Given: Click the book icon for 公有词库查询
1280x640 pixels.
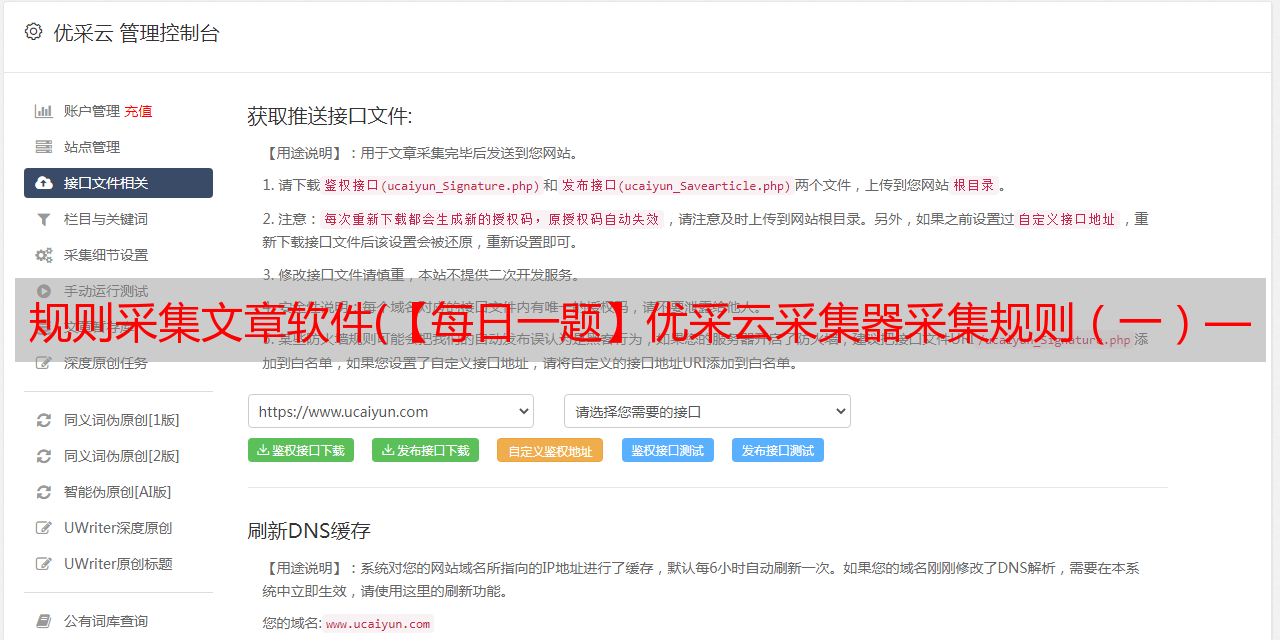Looking at the screenshot, I should [44, 621].
